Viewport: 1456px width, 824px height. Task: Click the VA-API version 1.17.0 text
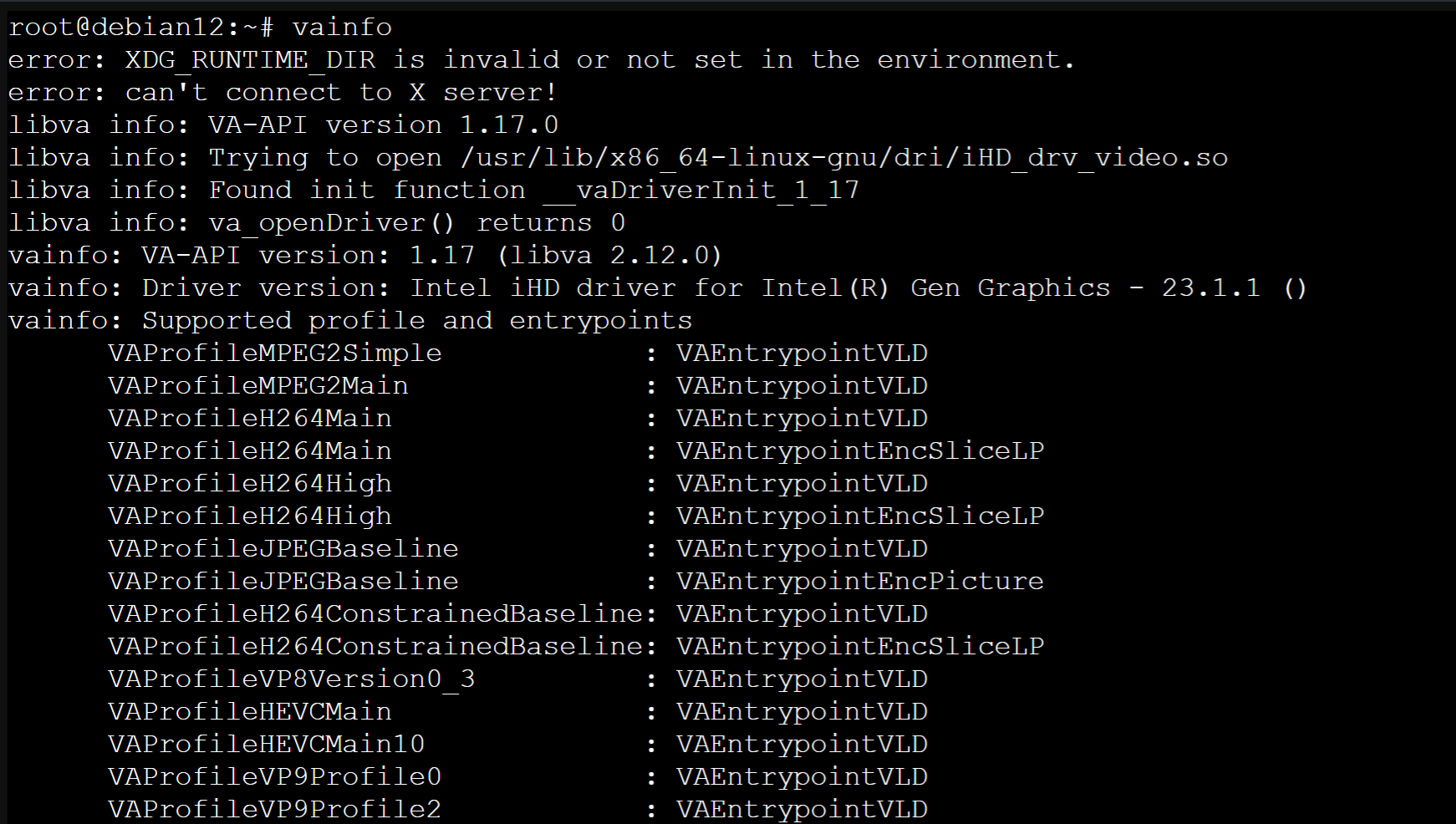point(383,125)
